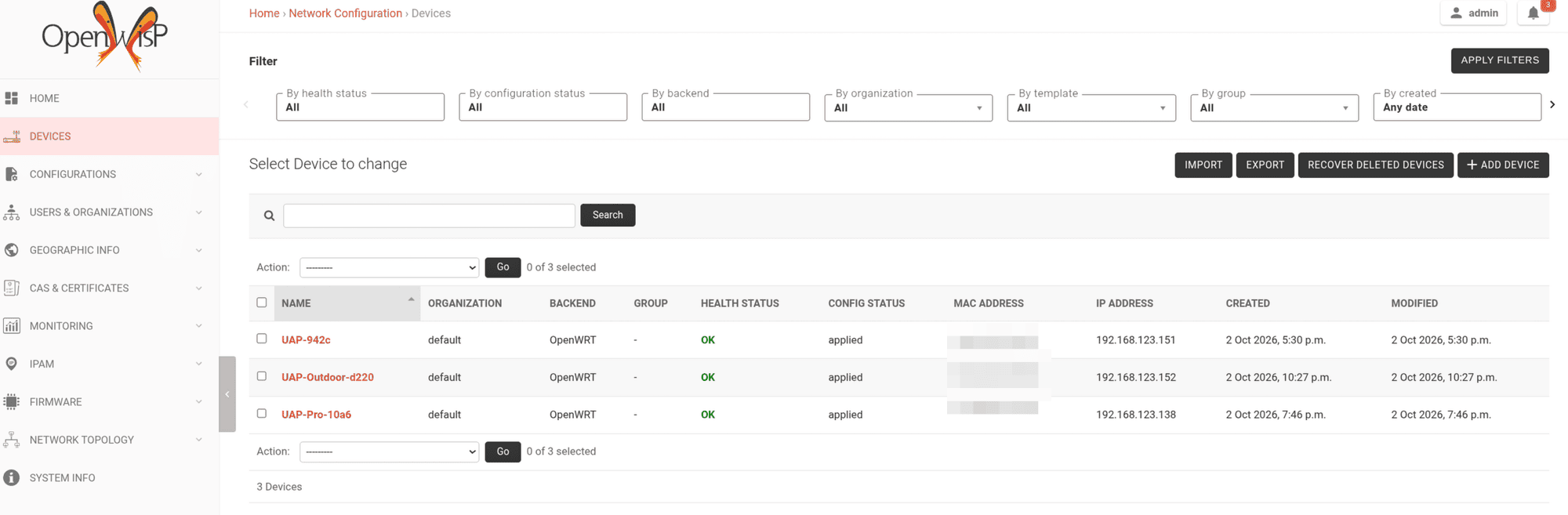The image size is (1568, 515).
Task: Click the OpenWISP logo
Action: coord(104,37)
